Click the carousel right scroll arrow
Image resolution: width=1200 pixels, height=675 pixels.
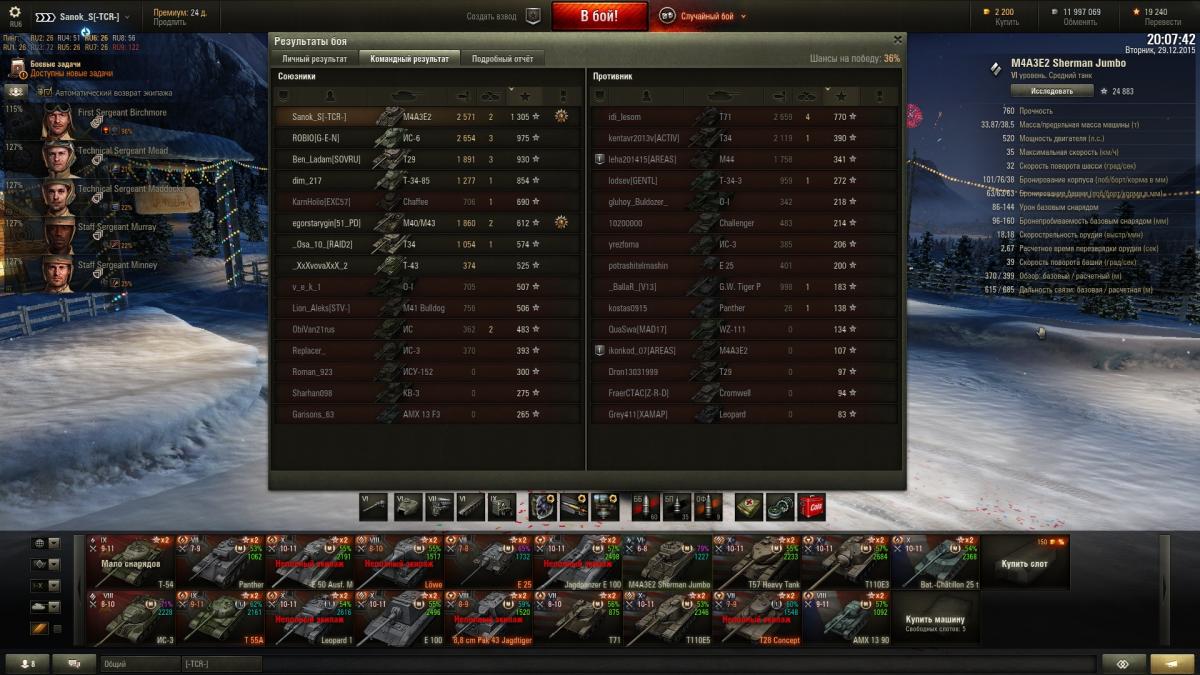click(x=1164, y=590)
